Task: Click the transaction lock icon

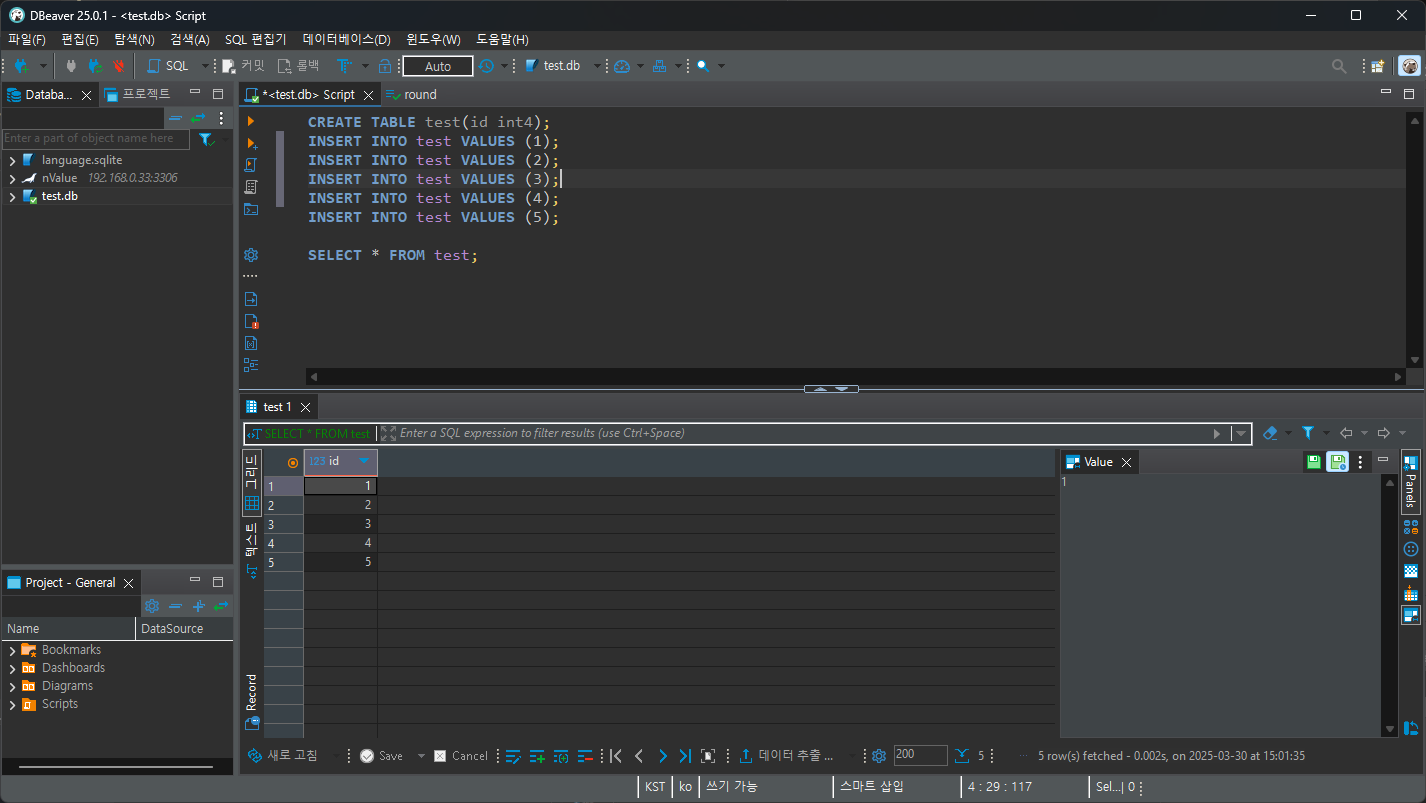Action: coord(385,66)
